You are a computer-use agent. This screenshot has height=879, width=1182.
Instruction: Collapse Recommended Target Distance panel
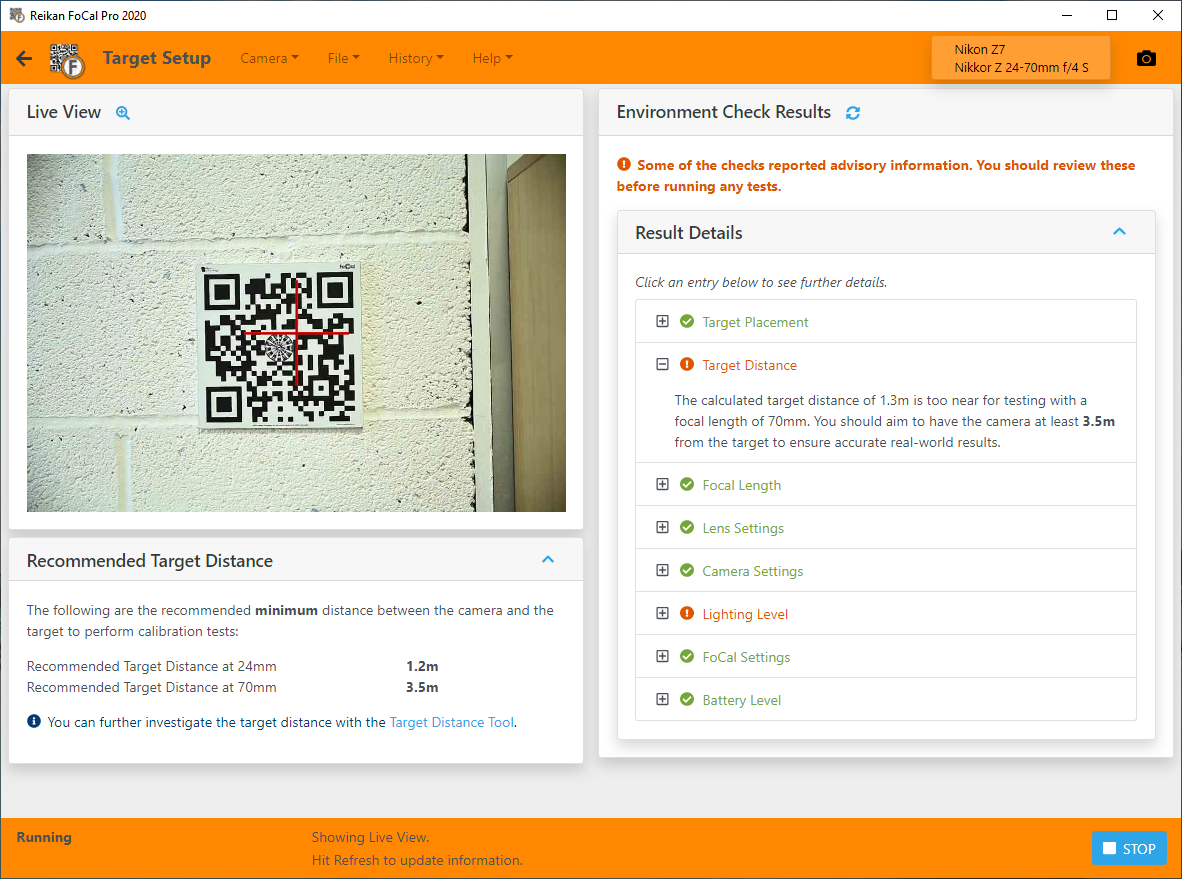click(548, 559)
